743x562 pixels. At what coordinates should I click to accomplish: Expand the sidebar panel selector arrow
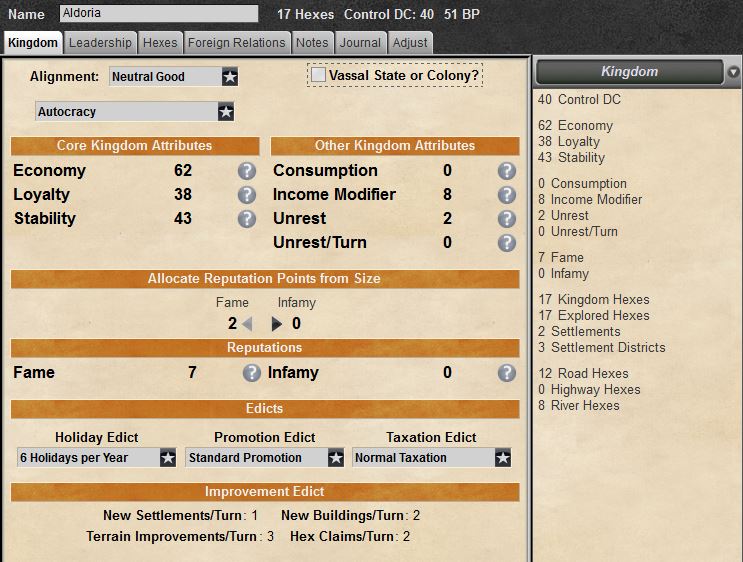(x=733, y=72)
